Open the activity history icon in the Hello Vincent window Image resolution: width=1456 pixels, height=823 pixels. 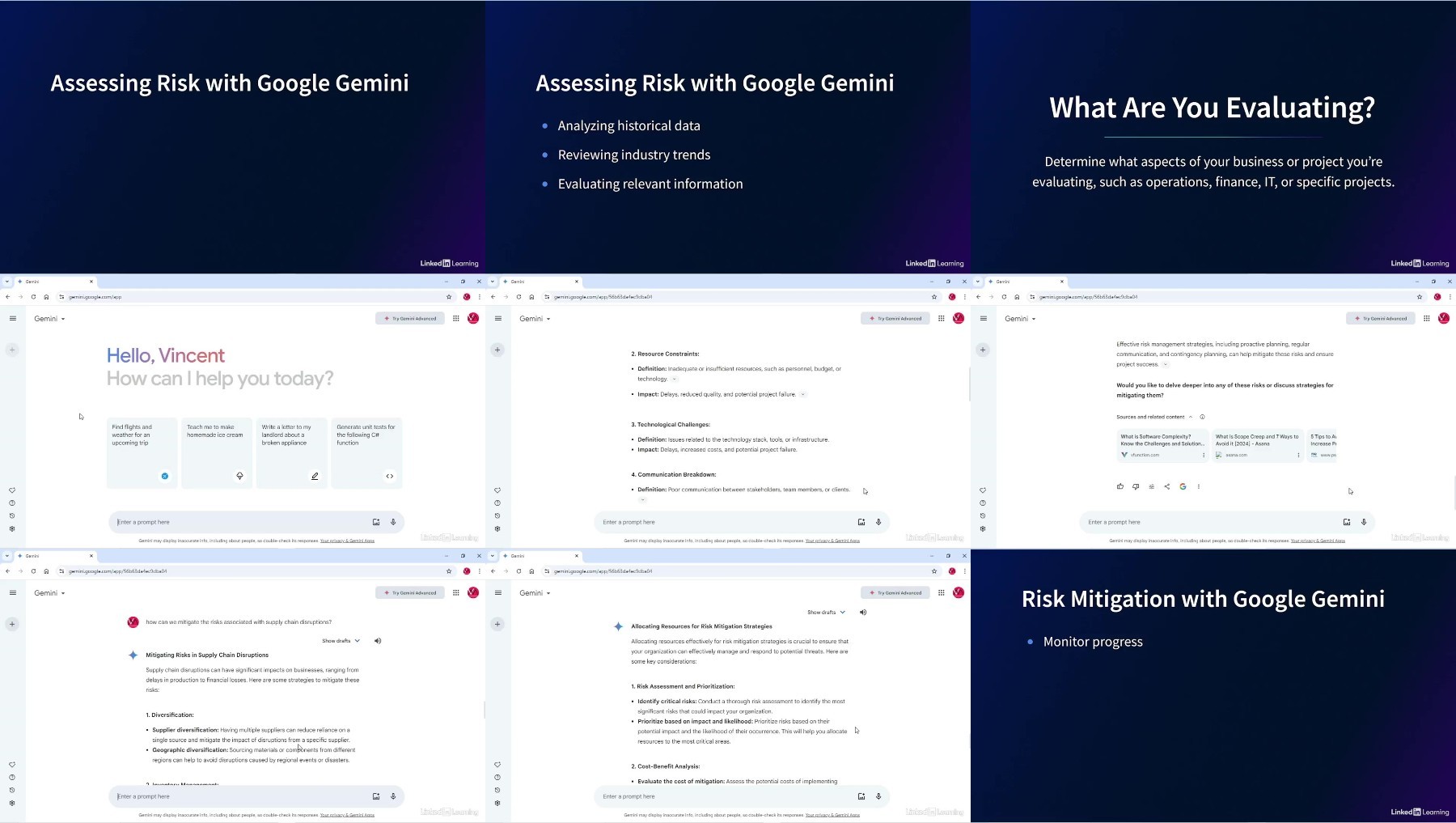click(x=12, y=515)
